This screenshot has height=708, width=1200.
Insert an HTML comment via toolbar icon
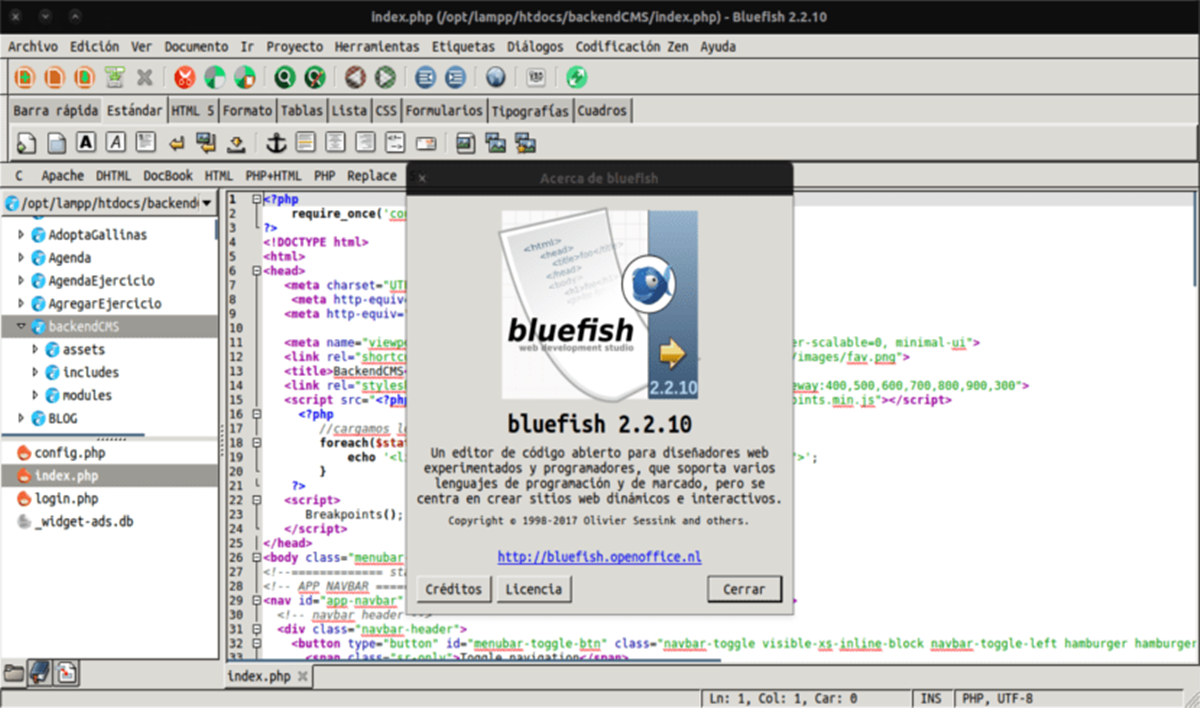click(x=395, y=143)
